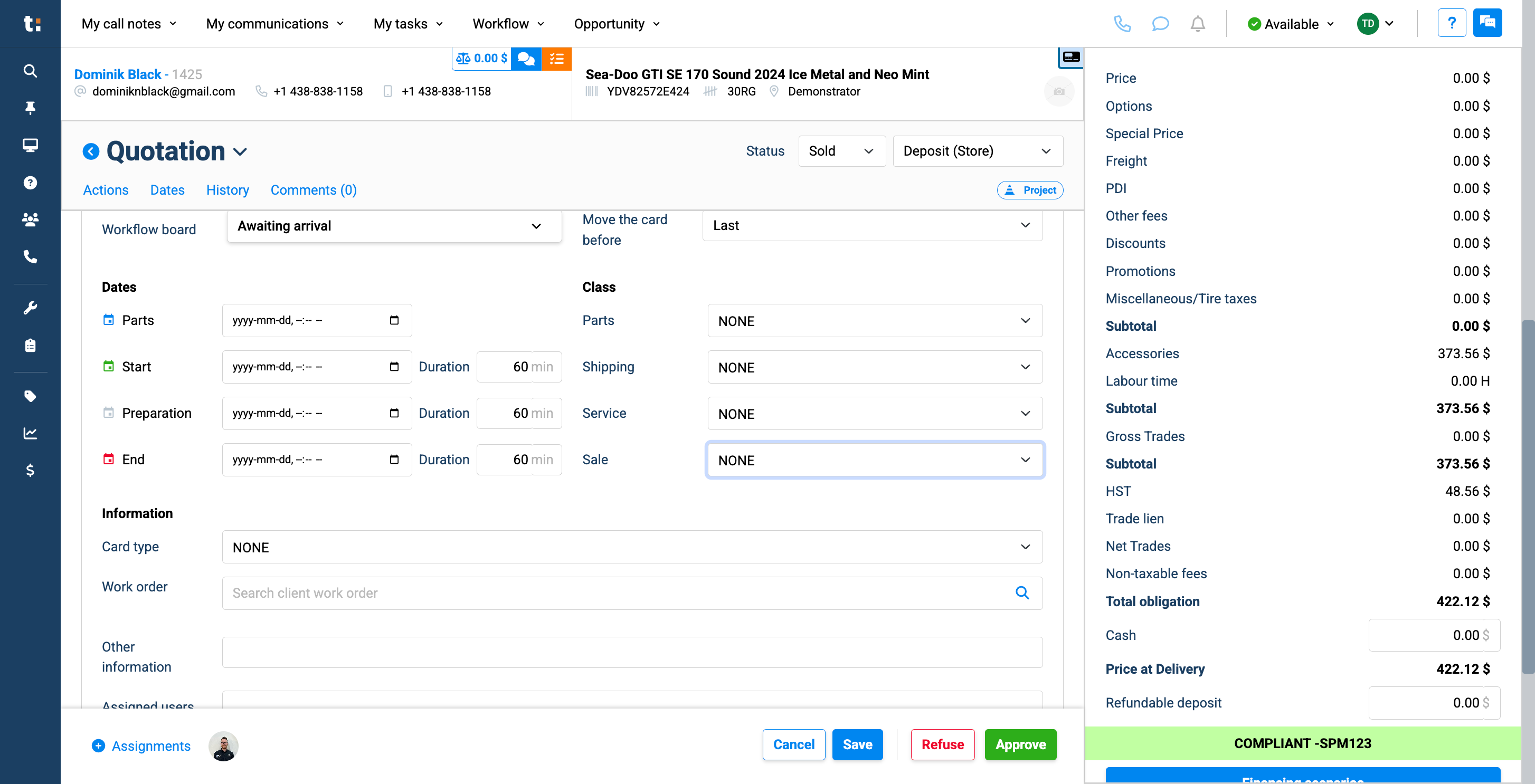
Task: Open the notifications bell in the top bar
Action: 1198,24
